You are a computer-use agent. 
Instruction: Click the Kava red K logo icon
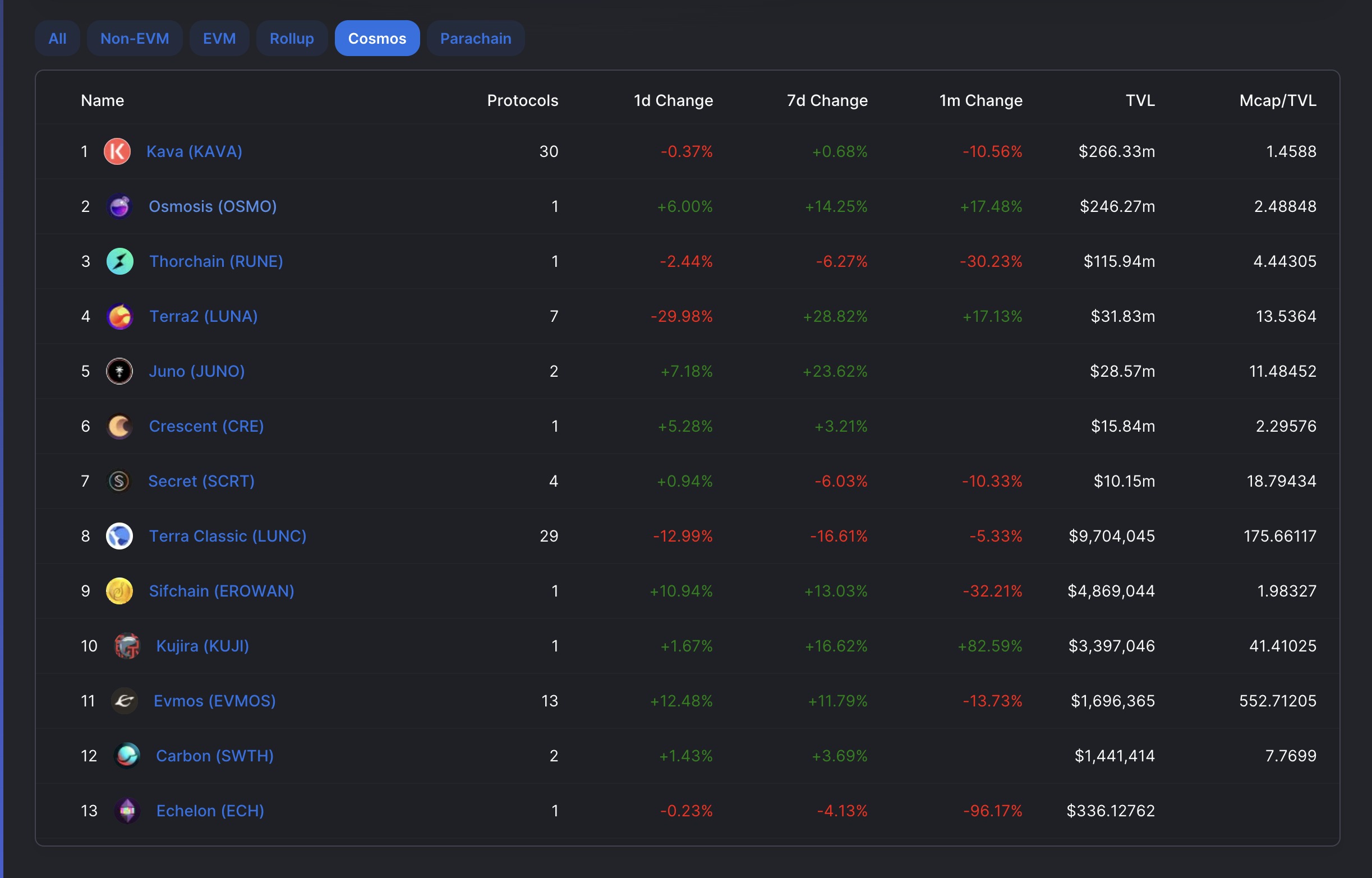(117, 151)
